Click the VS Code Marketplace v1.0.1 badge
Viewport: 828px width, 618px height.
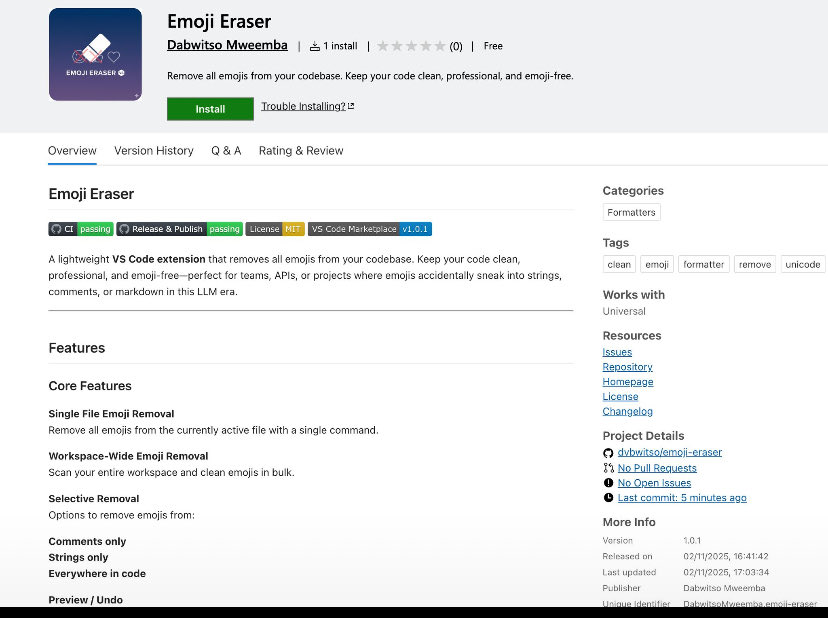coord(370,228)
